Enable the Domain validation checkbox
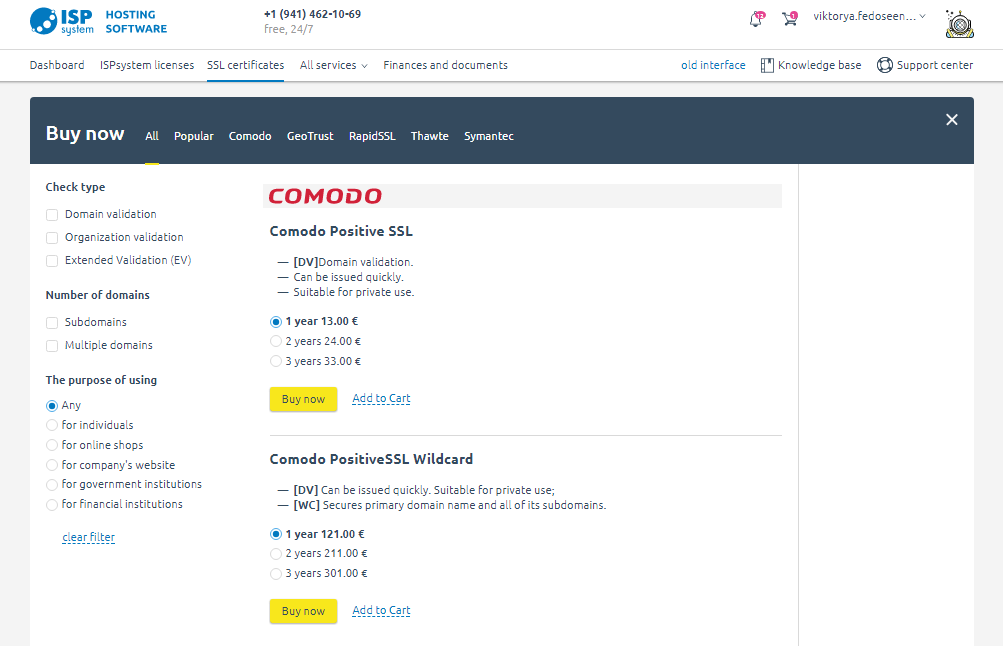The image size is (1003, 646). pos(52,215)
